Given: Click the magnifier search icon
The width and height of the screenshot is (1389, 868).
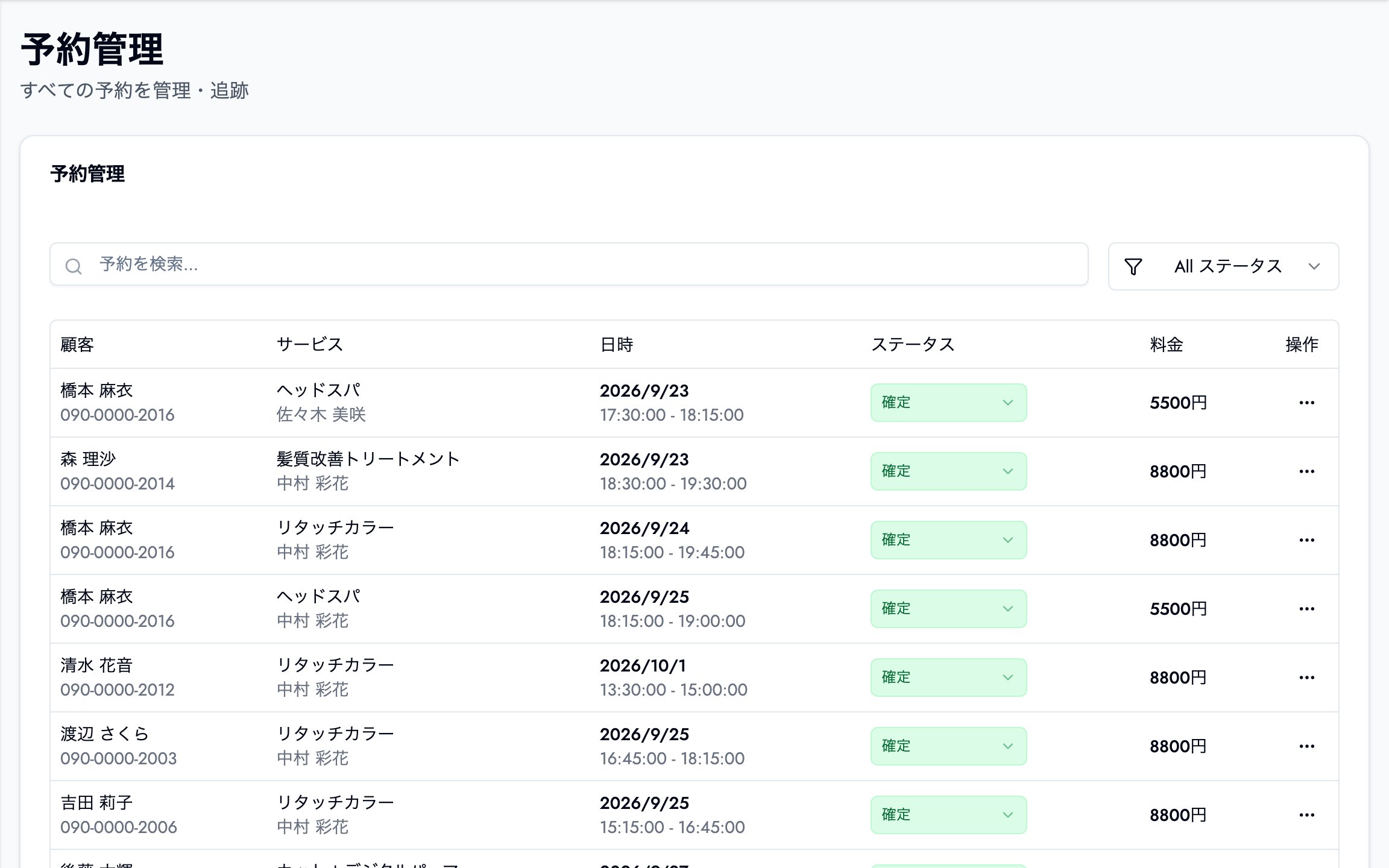Looking at the screenshot, I should tap(73, 266).
